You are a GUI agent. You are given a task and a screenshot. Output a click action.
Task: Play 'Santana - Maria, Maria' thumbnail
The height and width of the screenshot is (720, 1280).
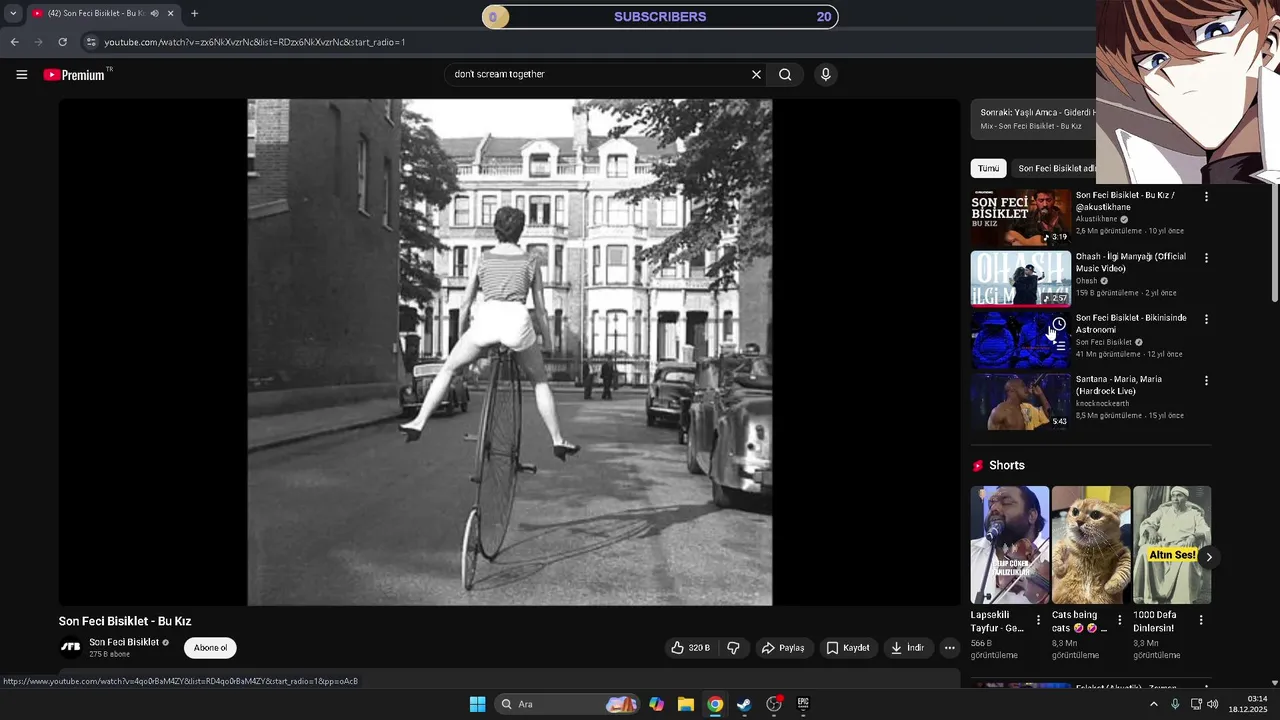pyautogui.click(x=1020, y=401)
